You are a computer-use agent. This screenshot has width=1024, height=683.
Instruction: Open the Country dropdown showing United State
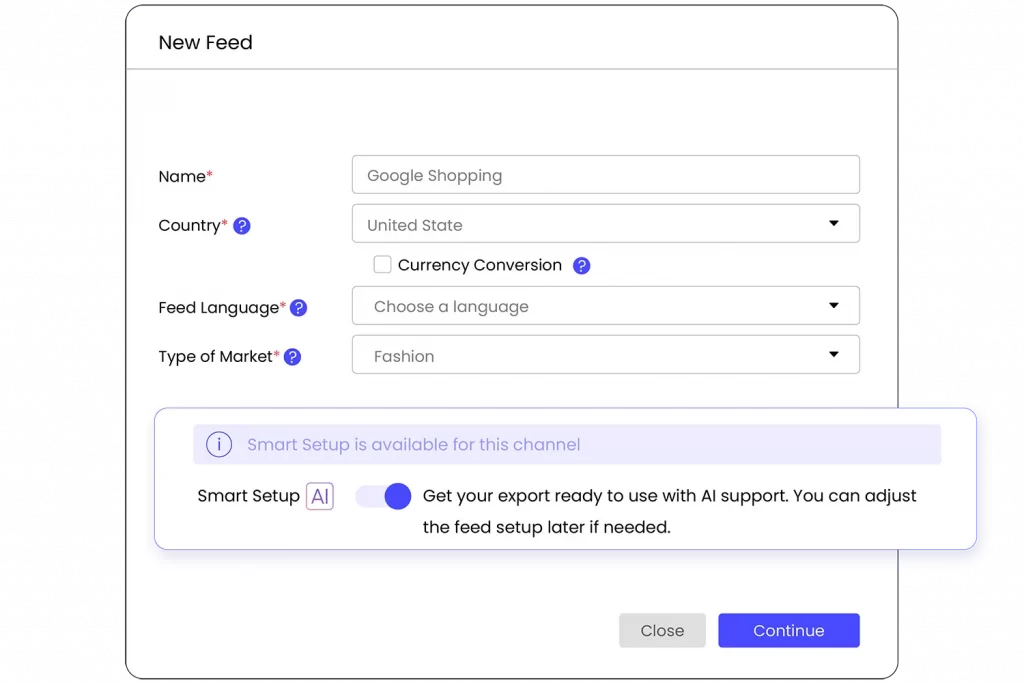pos(605,223)
